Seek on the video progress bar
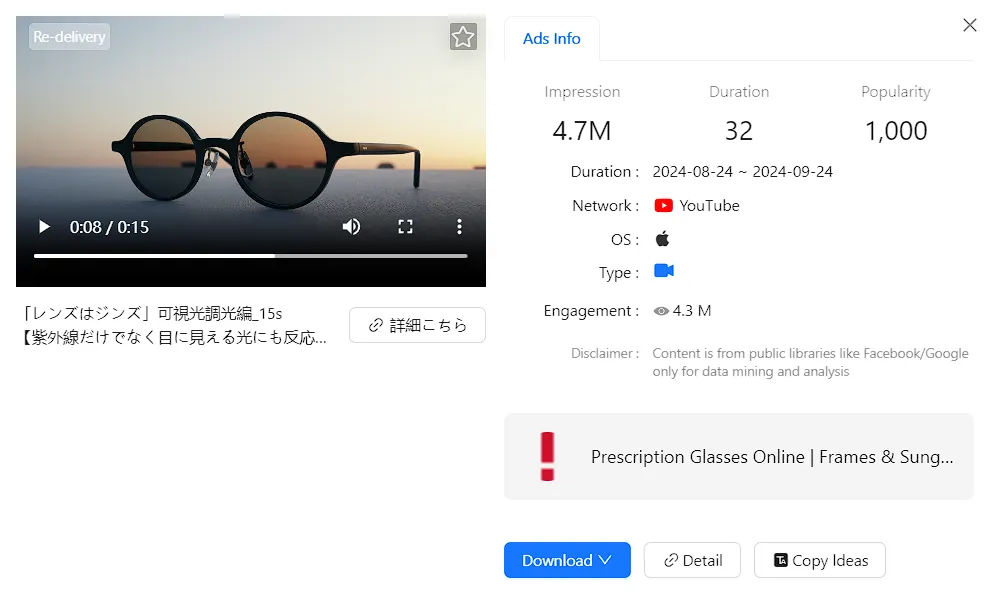This screenshot has height=594, width=991. click(250, 256)
